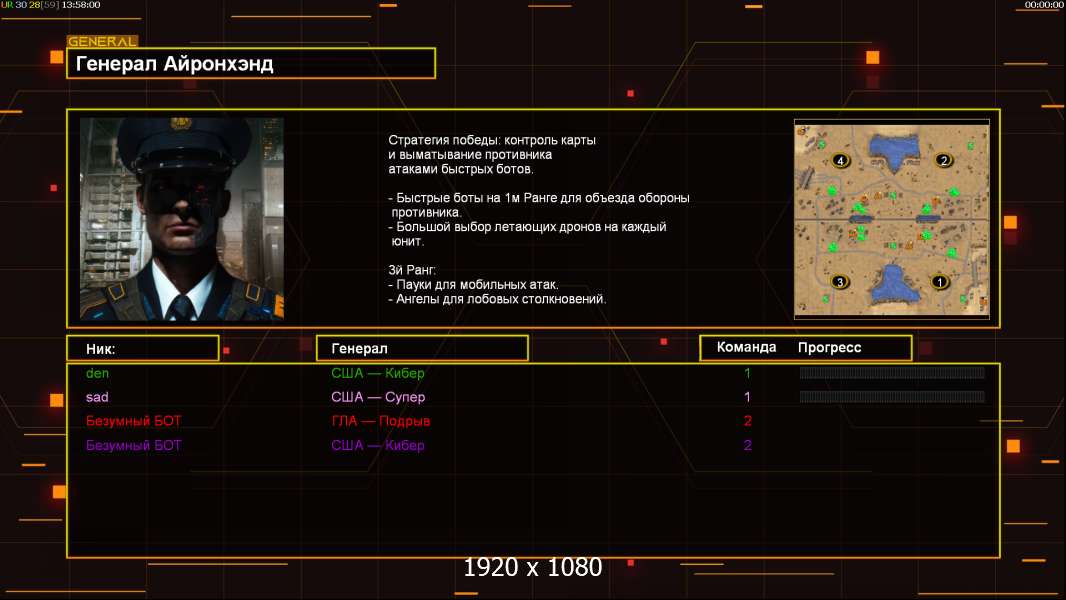Click team number 2 in red bot's row
The width and height of the screenshot is (1066, 600).
747,421
